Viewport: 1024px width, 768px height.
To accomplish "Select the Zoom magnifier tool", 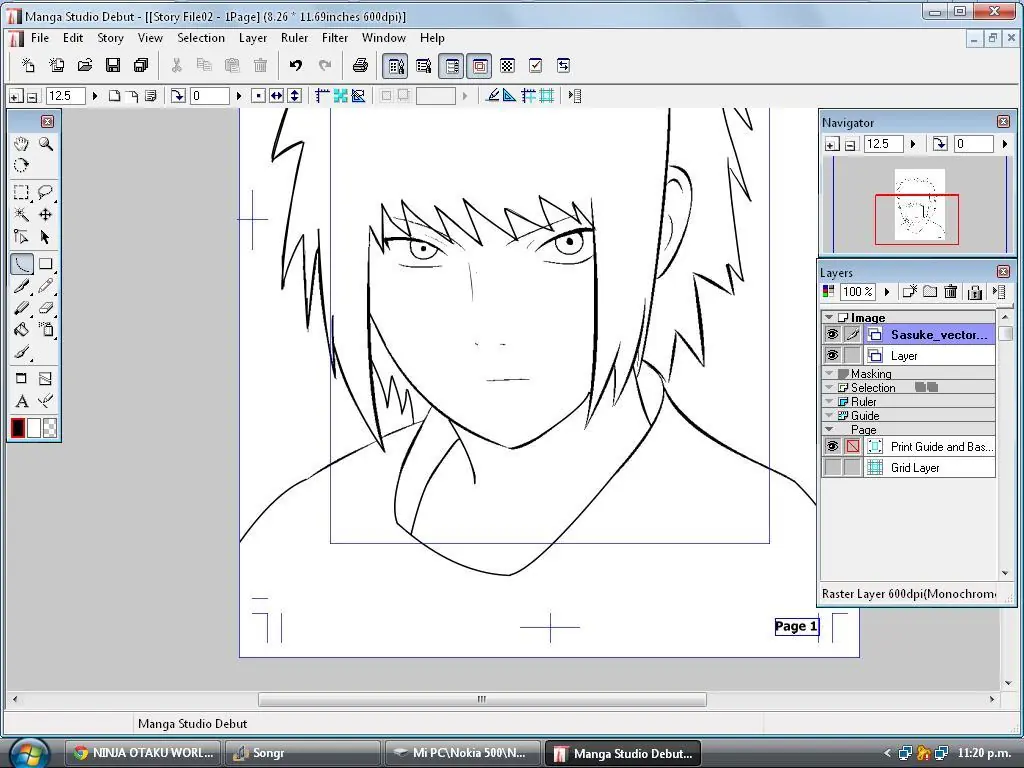I will [46, 144].
